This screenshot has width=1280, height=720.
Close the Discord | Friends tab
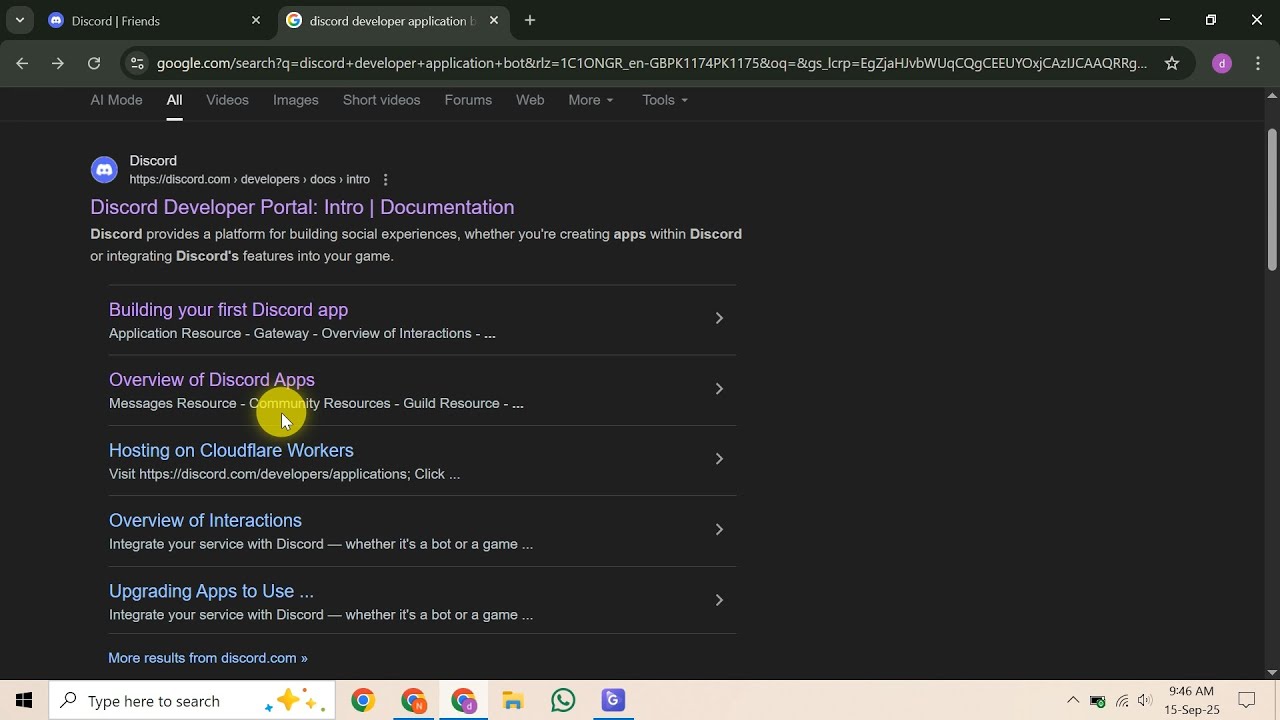[256, 20]
